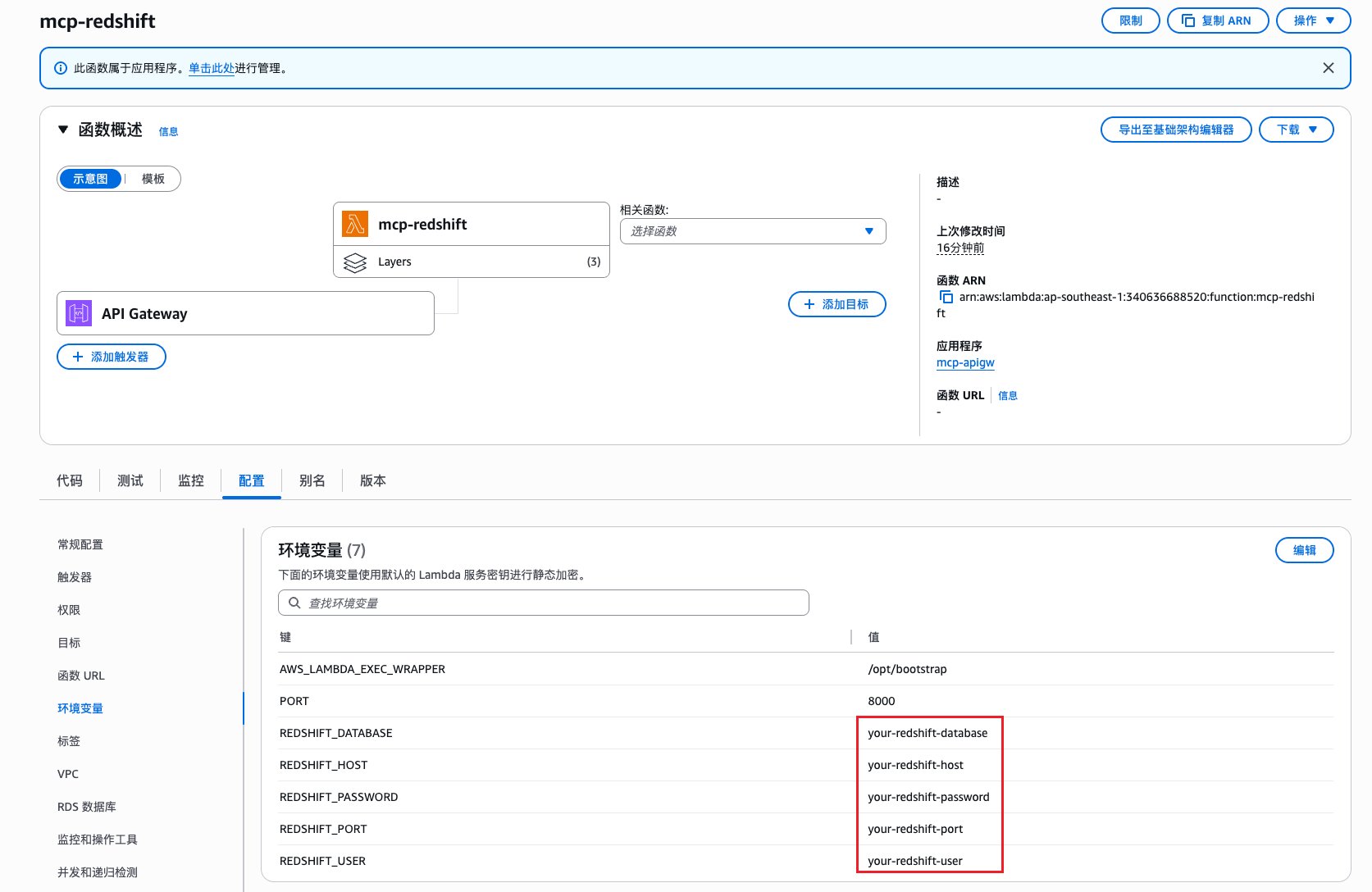
Task: Select 触发器 in the side menu
Action: pos(75,577)
